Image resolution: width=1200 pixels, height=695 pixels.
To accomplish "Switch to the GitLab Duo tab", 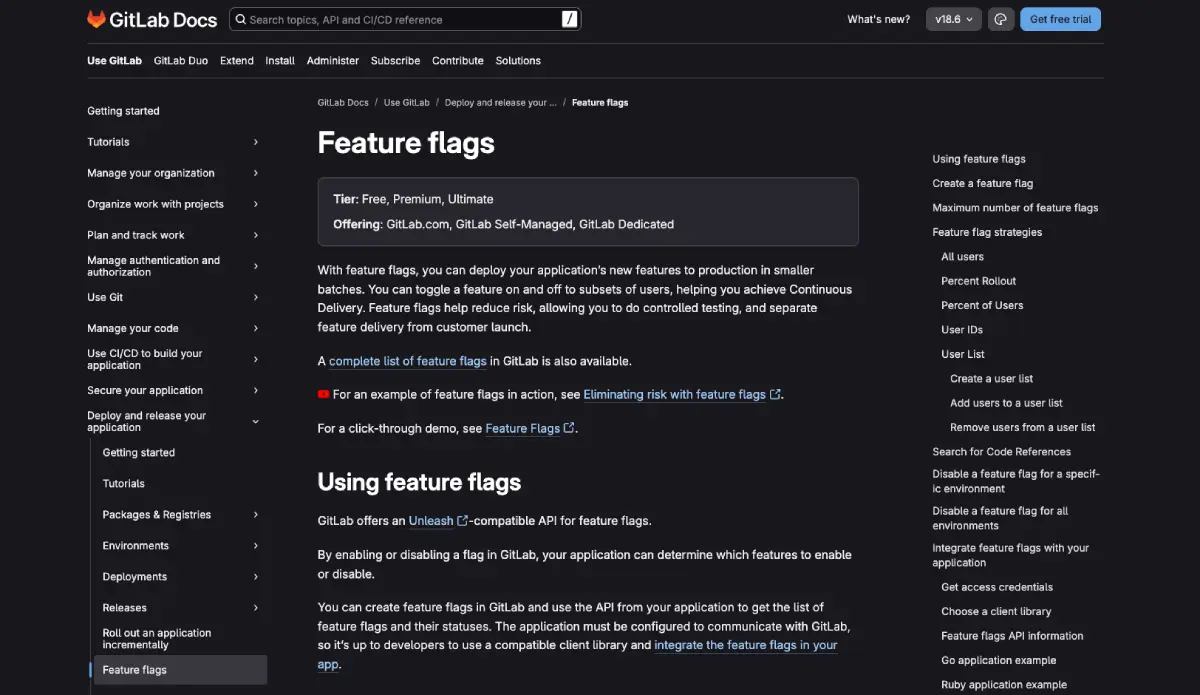I will click(x=180, y=60).
